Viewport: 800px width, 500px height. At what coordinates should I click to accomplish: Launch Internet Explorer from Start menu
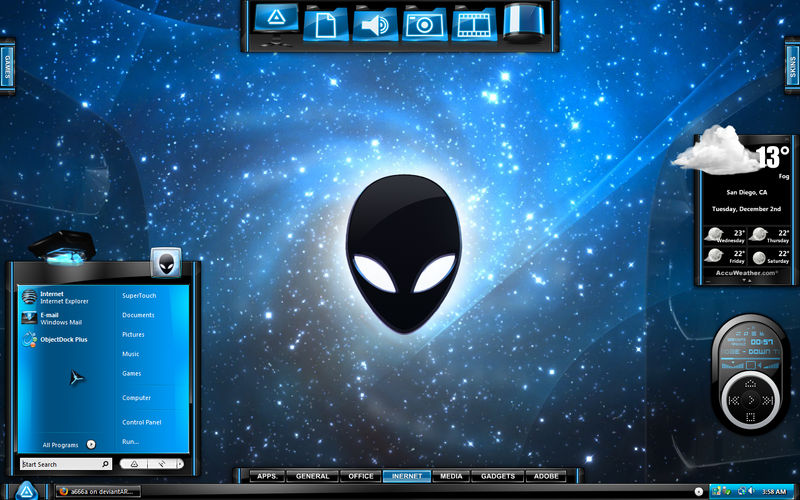coord(56,297)
